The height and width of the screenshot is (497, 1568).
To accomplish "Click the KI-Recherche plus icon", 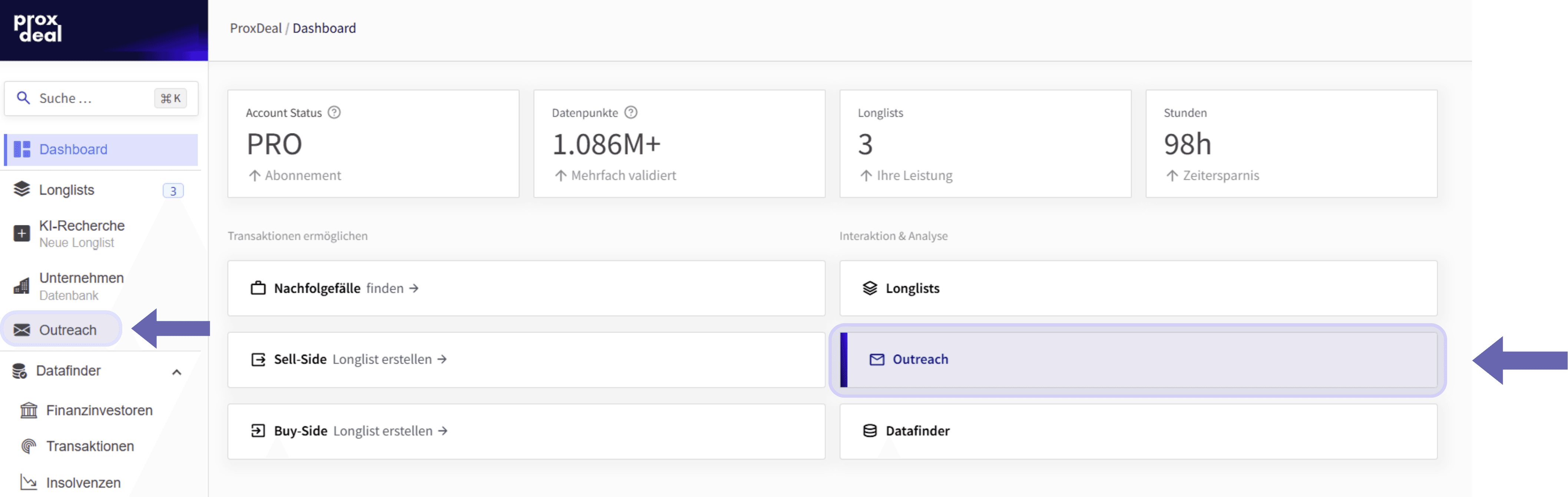I will (x=22, y=233).
